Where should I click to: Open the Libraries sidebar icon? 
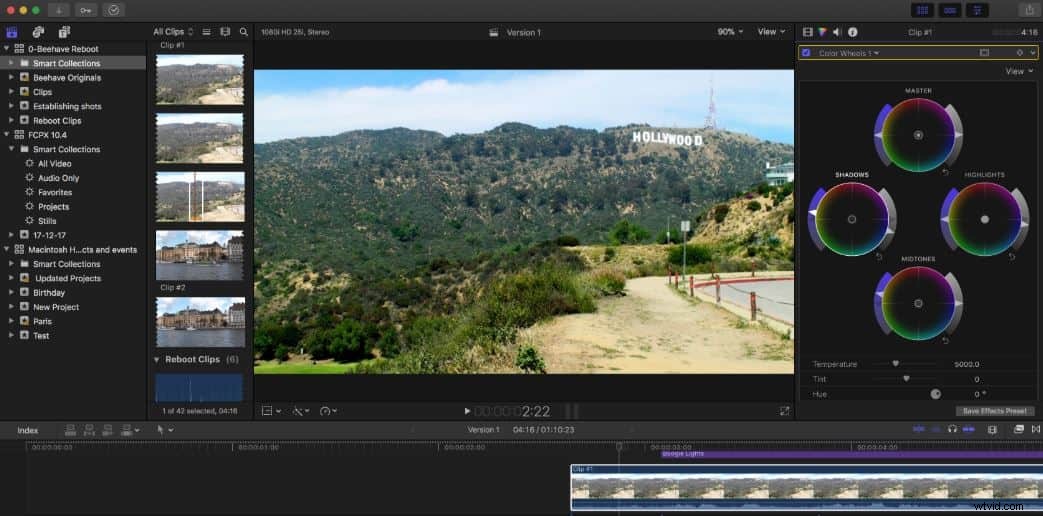point(12,32)
